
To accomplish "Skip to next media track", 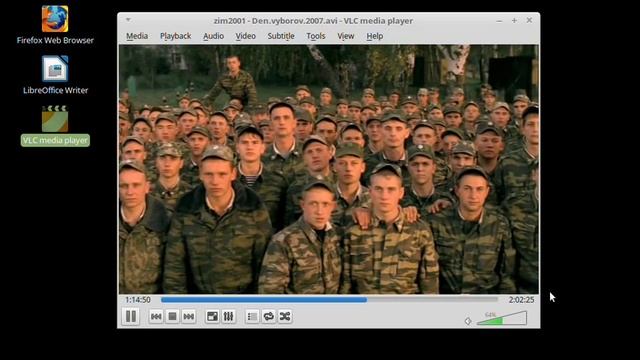I will (x=189, y=316).
